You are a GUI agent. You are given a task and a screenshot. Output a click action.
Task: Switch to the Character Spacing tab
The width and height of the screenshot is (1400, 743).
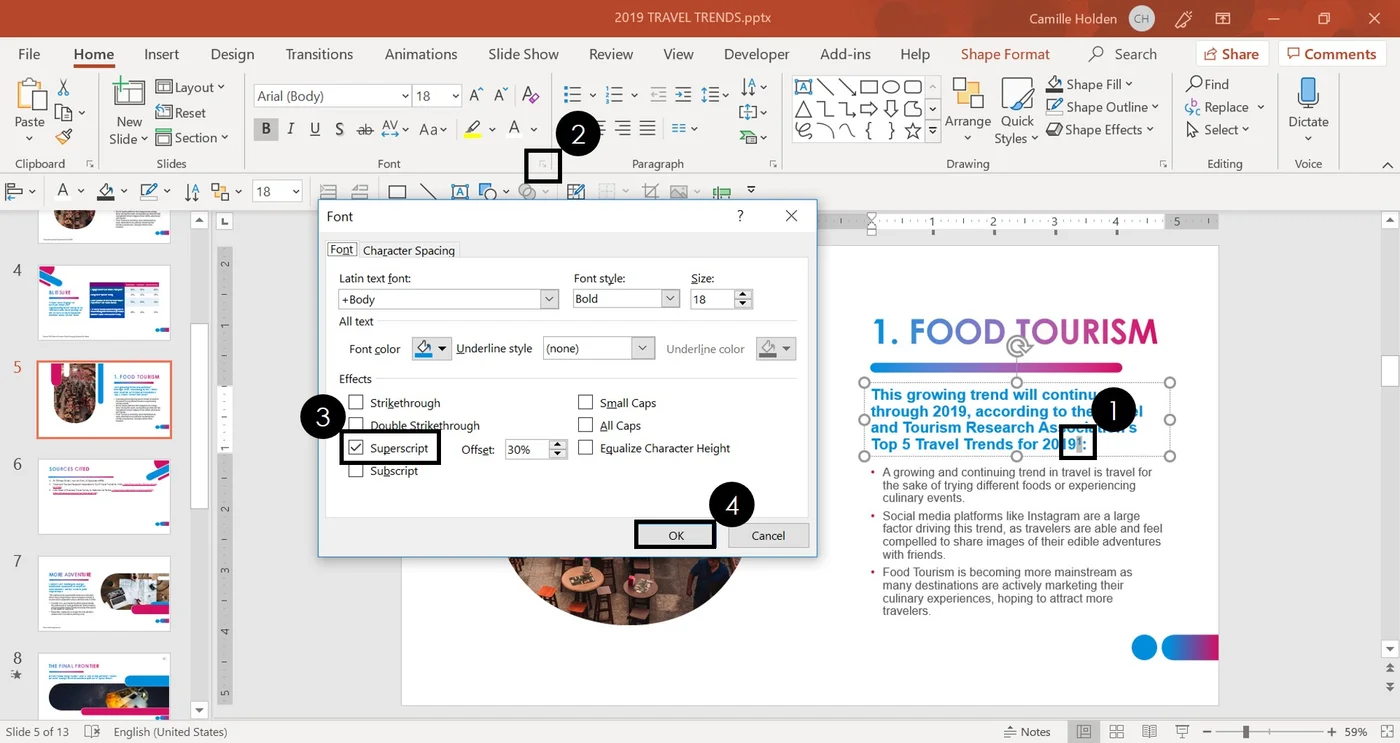coord(409,251)
